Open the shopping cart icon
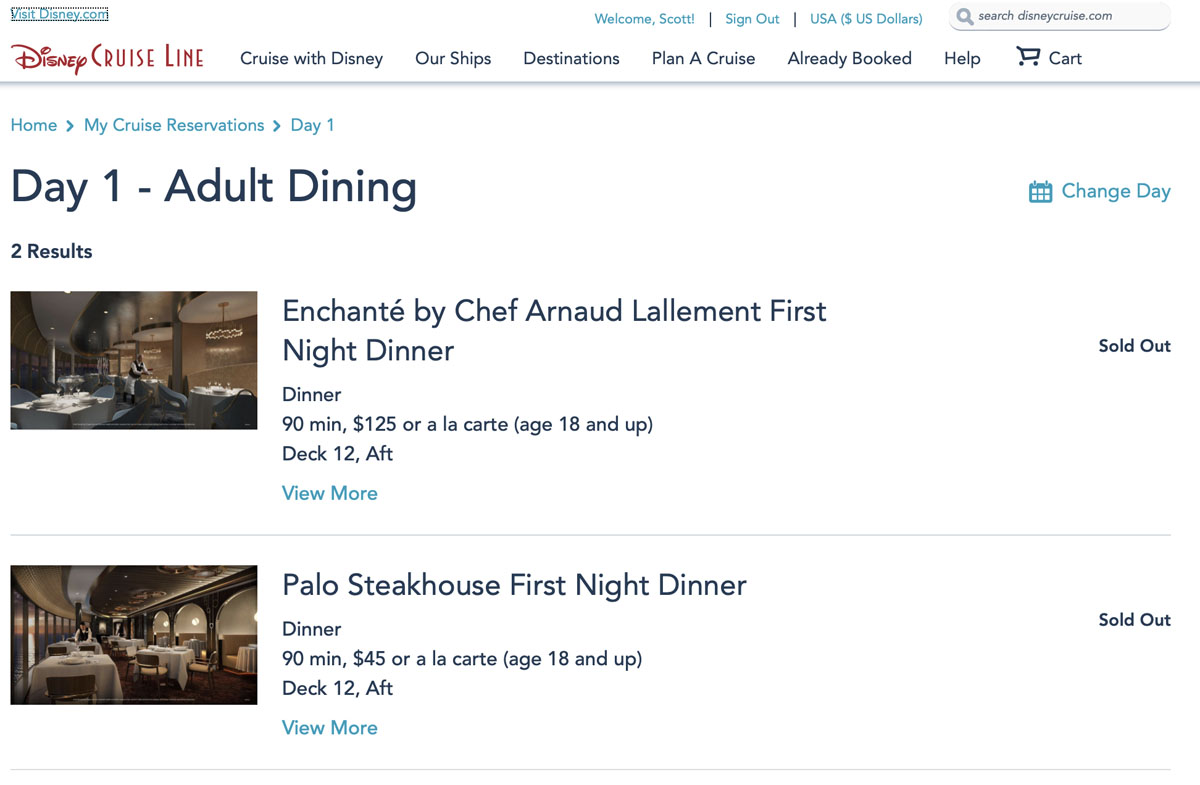This screenshot has height=785, width=1200. pyautogui.click(x=1028, y=57)
